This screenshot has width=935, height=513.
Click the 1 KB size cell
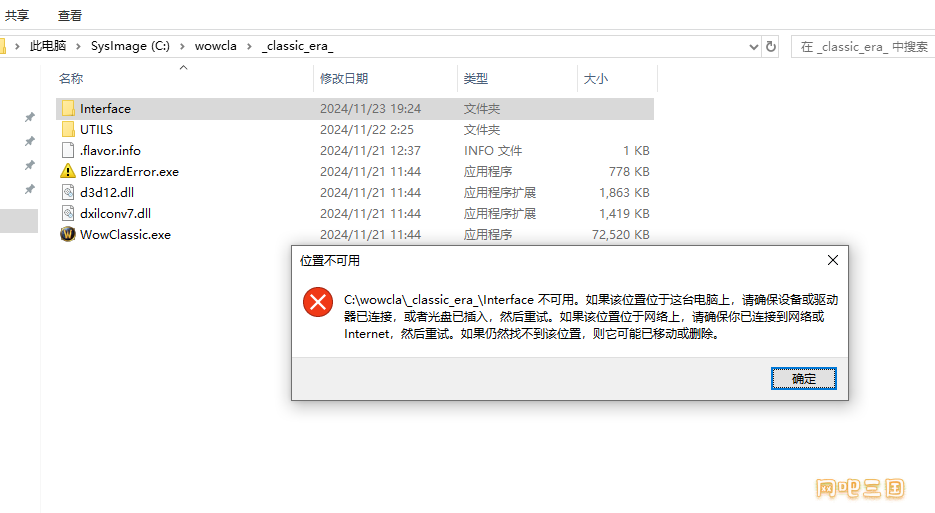(636, 150)
